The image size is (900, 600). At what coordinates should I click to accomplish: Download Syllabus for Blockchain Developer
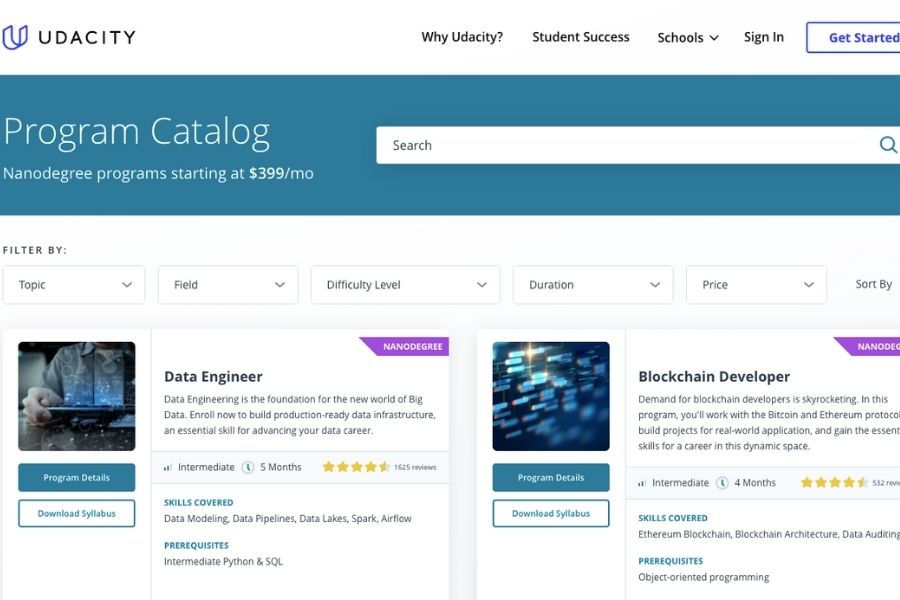click(x=550, y=513)
